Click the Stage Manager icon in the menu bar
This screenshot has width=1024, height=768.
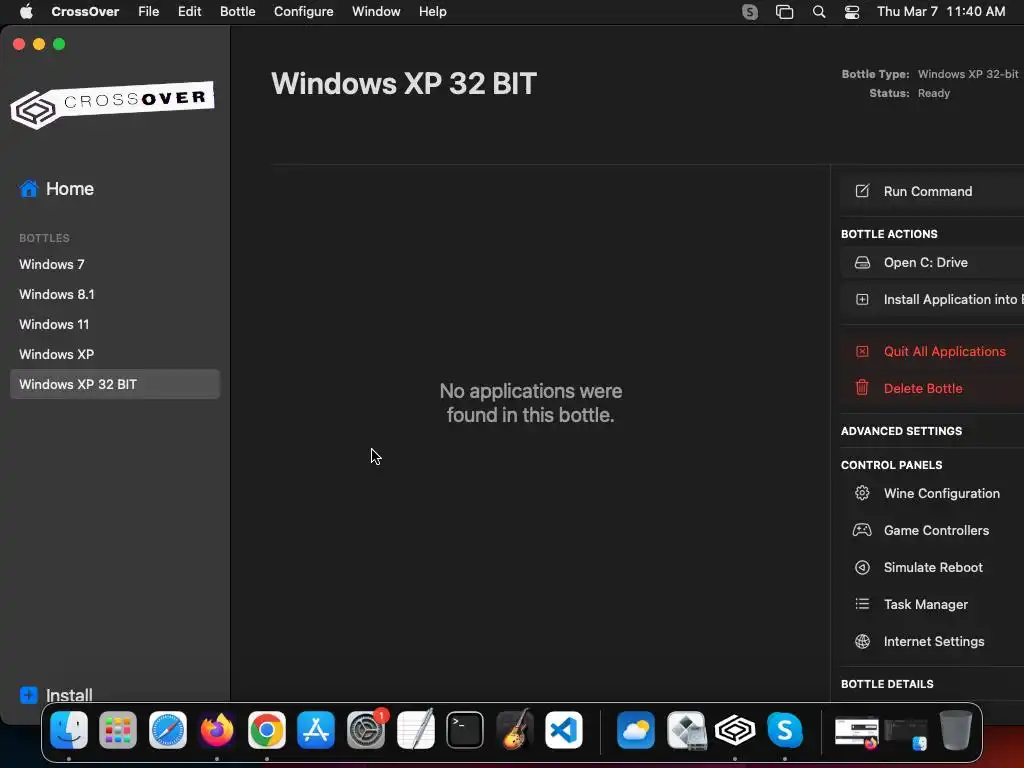click(784, 12)
